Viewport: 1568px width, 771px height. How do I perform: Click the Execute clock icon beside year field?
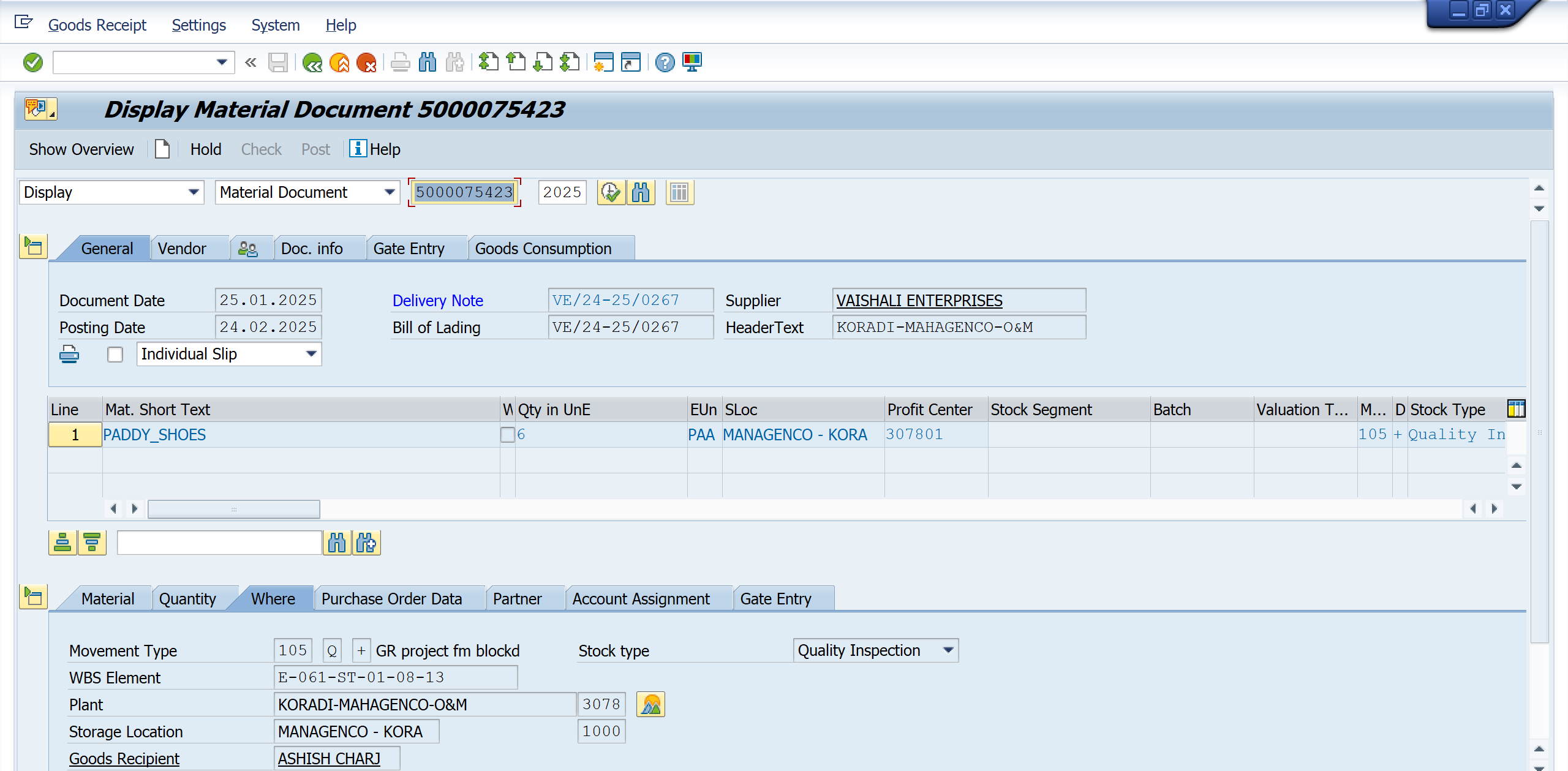pos(611,192)
